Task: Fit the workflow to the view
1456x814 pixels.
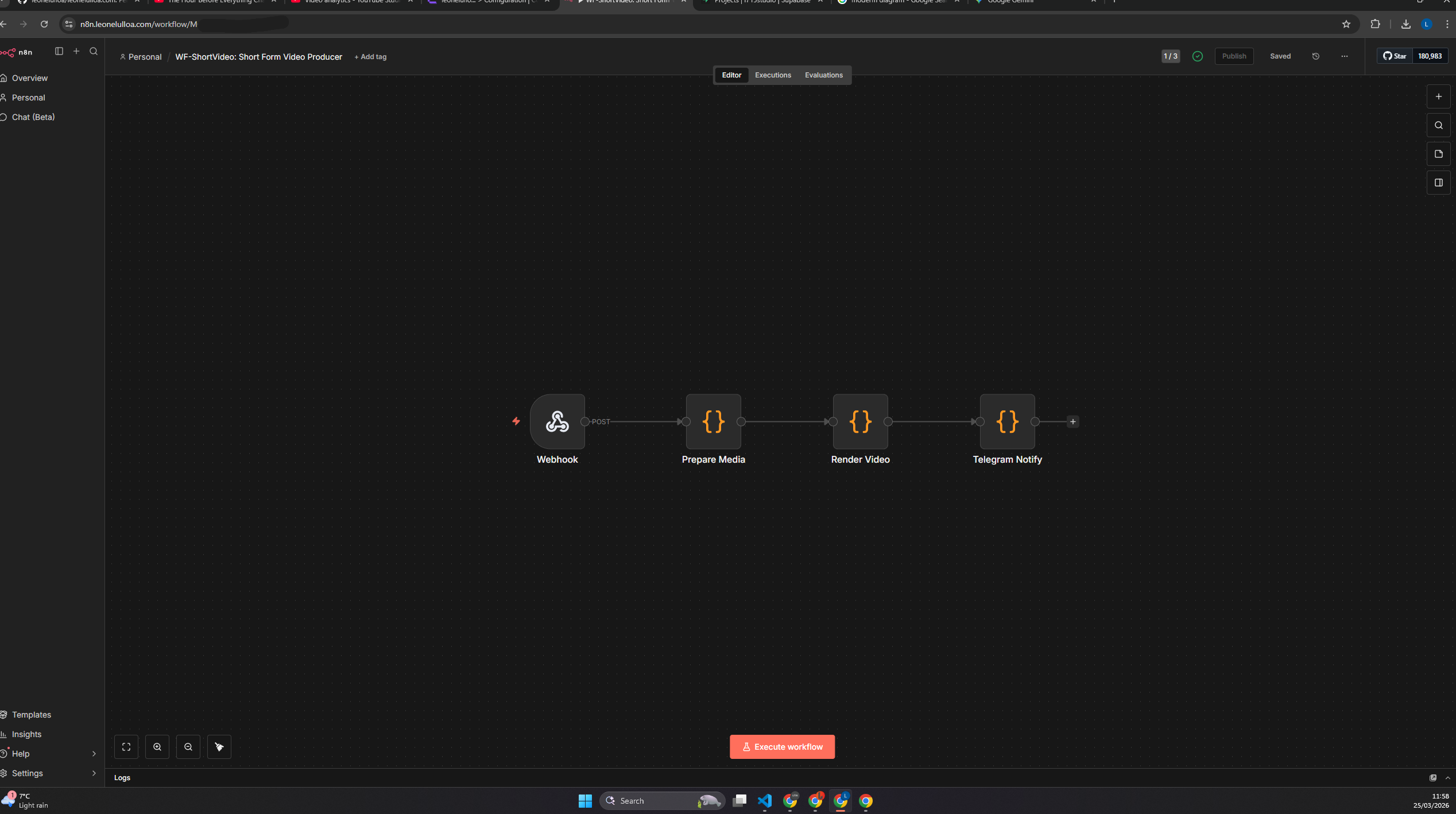Action: tap(126, 746)
